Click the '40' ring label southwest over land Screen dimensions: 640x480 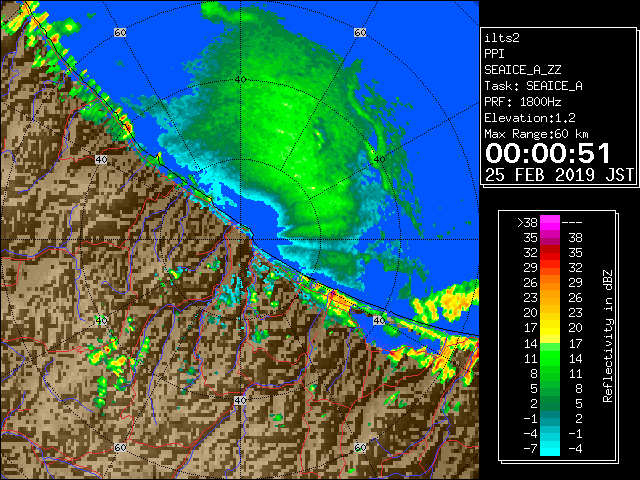[x=101, y=320]
